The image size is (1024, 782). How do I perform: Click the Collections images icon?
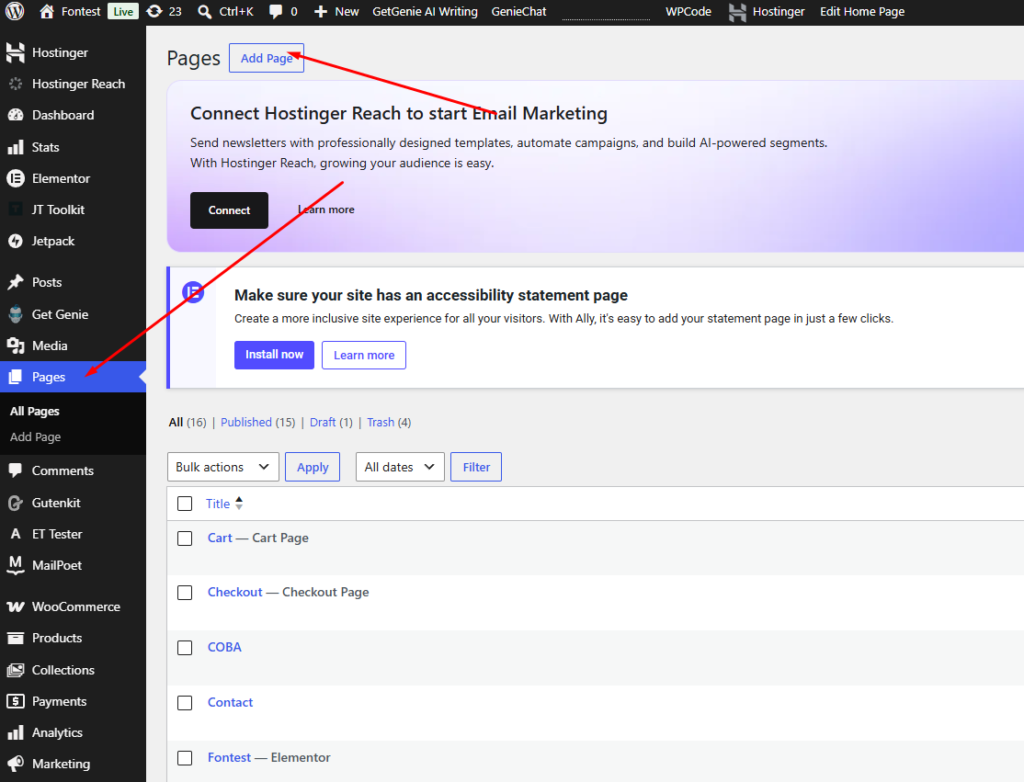point(16,670)
